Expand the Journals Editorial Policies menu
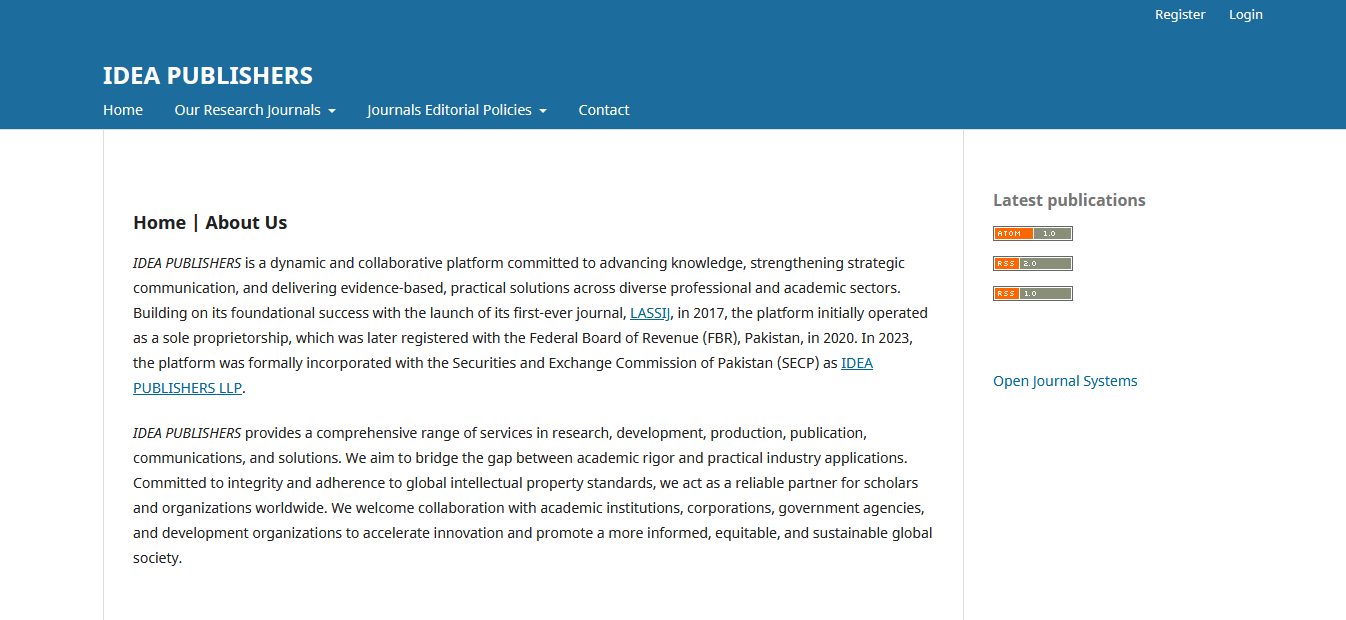 457,110
